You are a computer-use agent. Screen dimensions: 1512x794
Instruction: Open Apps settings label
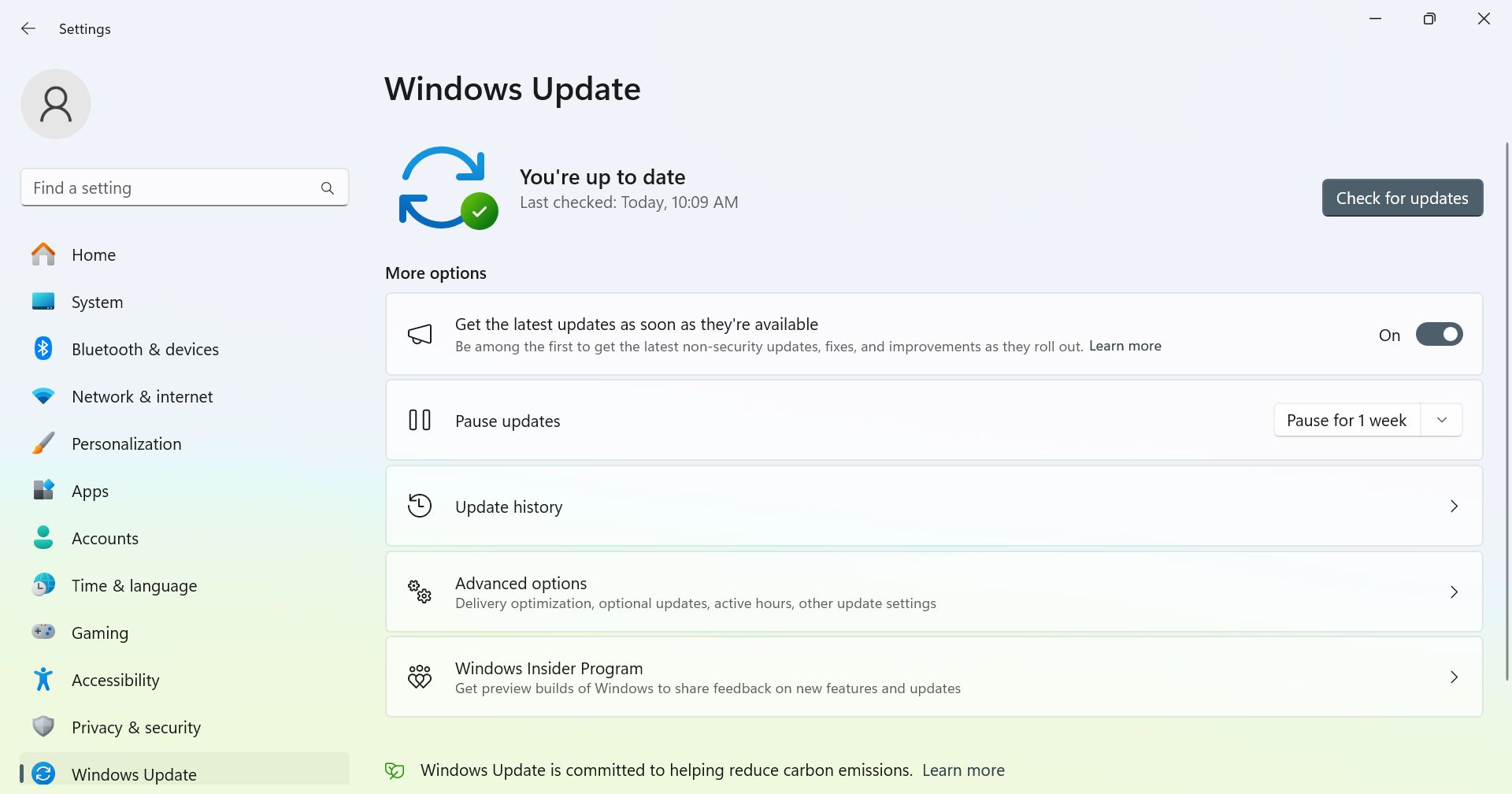click(90, 491)
